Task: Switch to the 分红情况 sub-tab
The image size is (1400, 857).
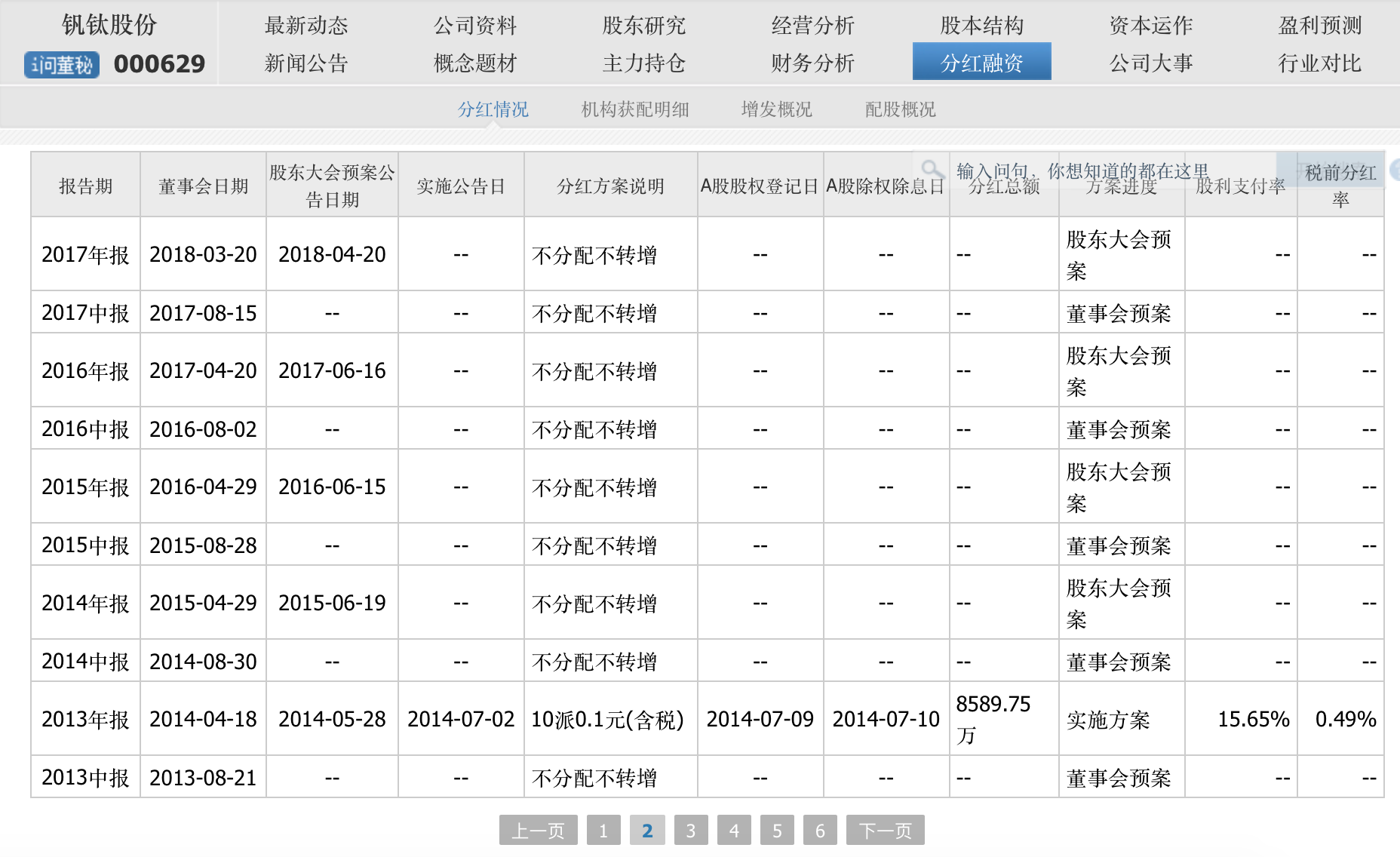Action: pyautogui.click(x=493, y=109)
